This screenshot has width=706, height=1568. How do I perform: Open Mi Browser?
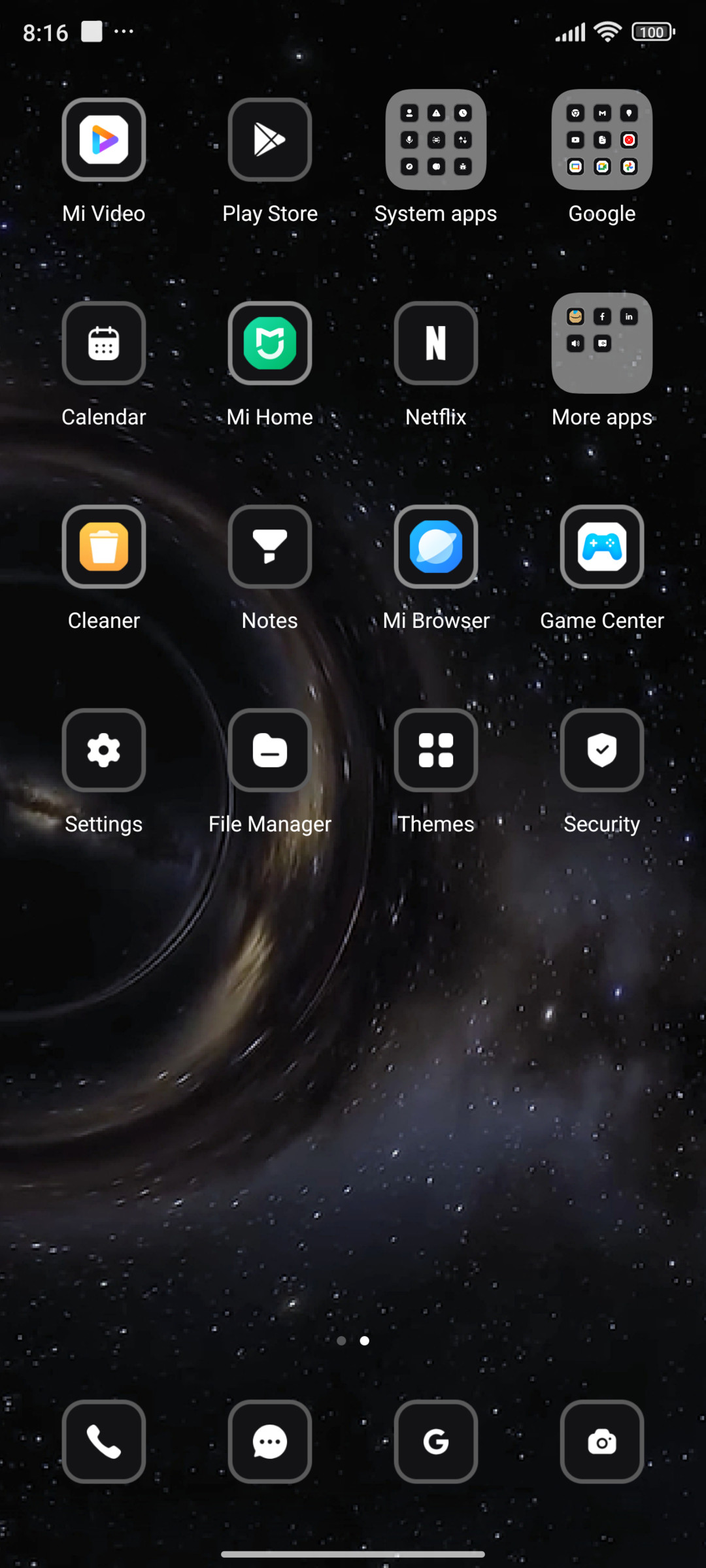pyautogui.click(x=436, y=547)
